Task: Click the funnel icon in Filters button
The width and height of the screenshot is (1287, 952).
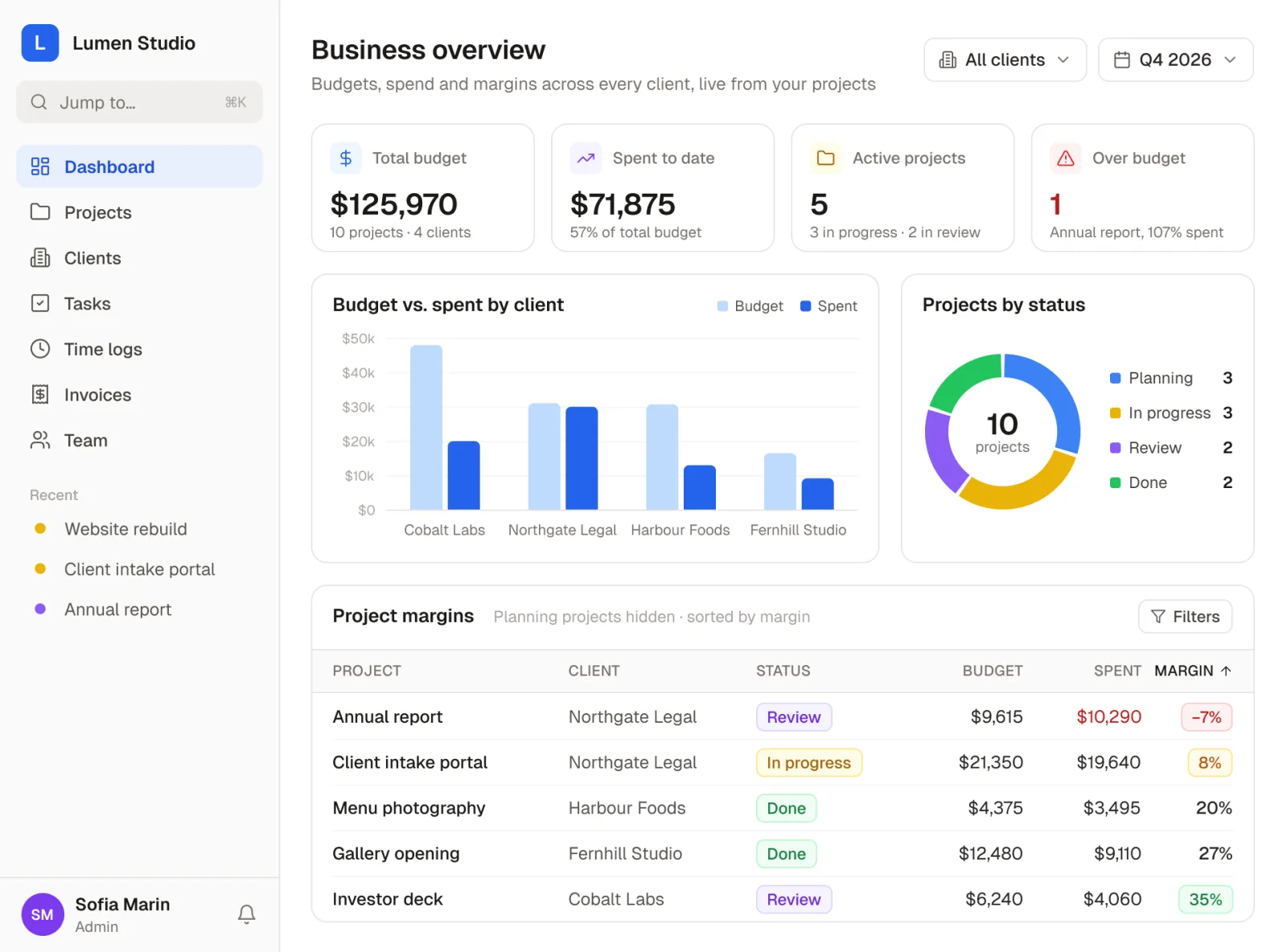Action: (x=1158, y=617)
